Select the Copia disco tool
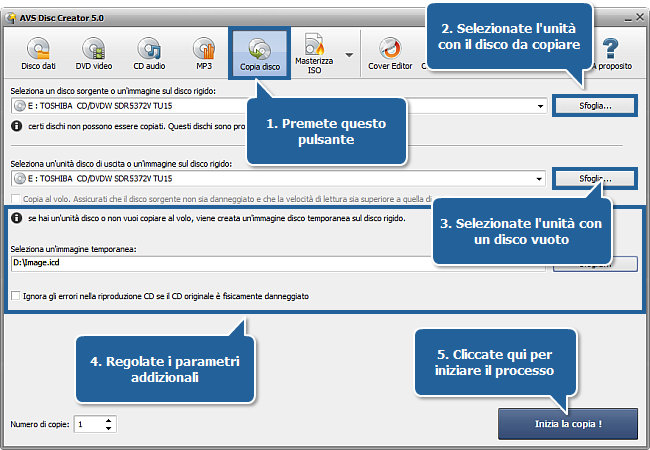The width and height of the screenshot is (650, 450). click(x=260, y=54)
